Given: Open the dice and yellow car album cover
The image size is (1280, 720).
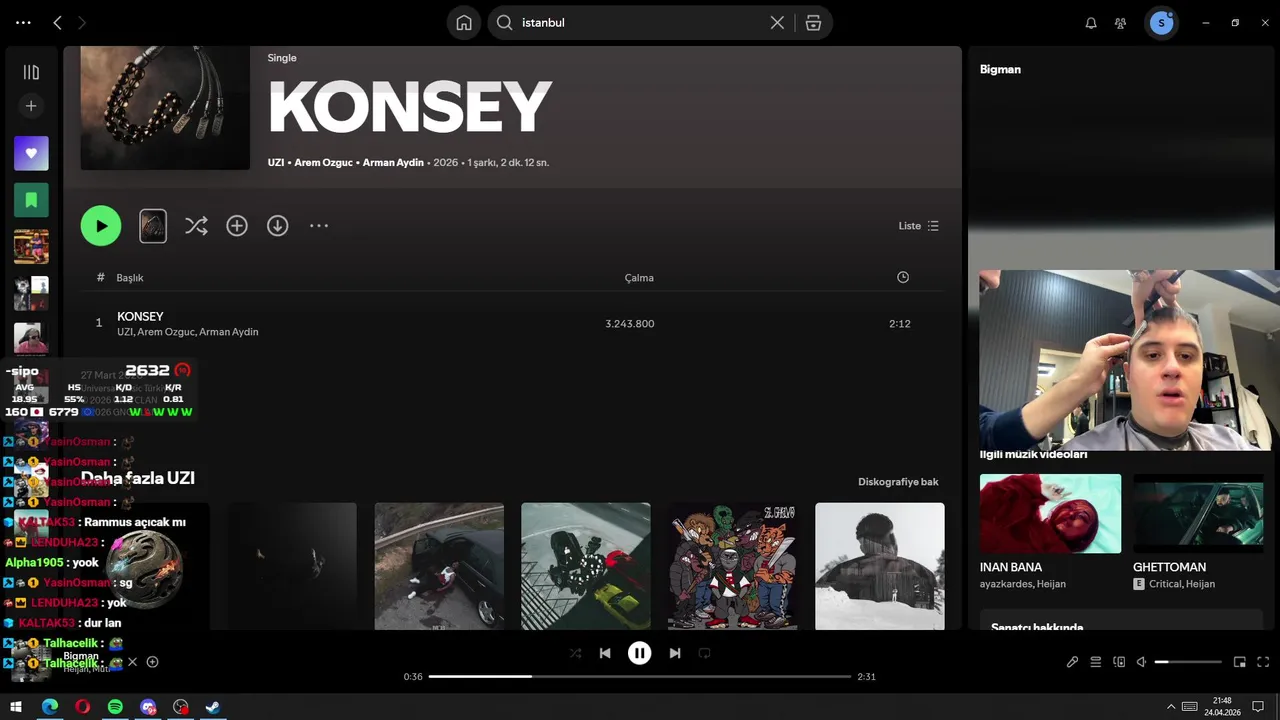Looking at the screenshot, I should pyautogui.click(x=586, y=566).
